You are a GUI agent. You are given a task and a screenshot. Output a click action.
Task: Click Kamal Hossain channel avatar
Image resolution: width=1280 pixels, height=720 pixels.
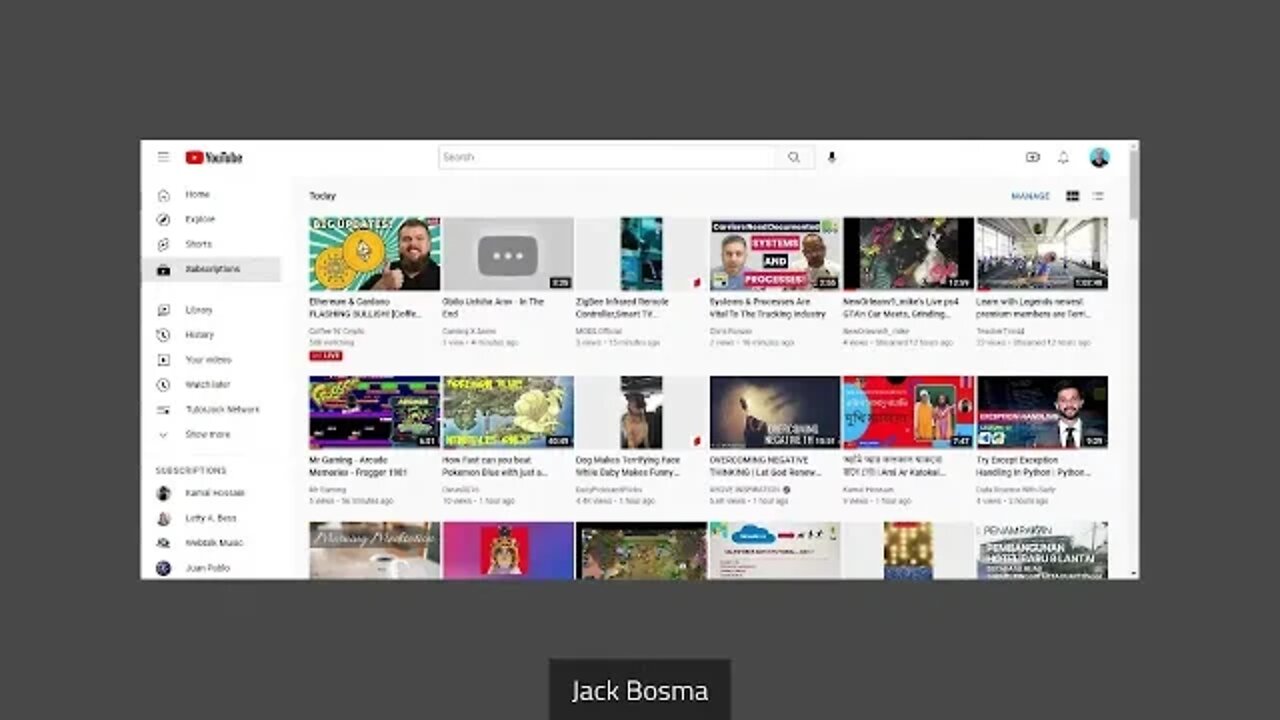point(164,493)
